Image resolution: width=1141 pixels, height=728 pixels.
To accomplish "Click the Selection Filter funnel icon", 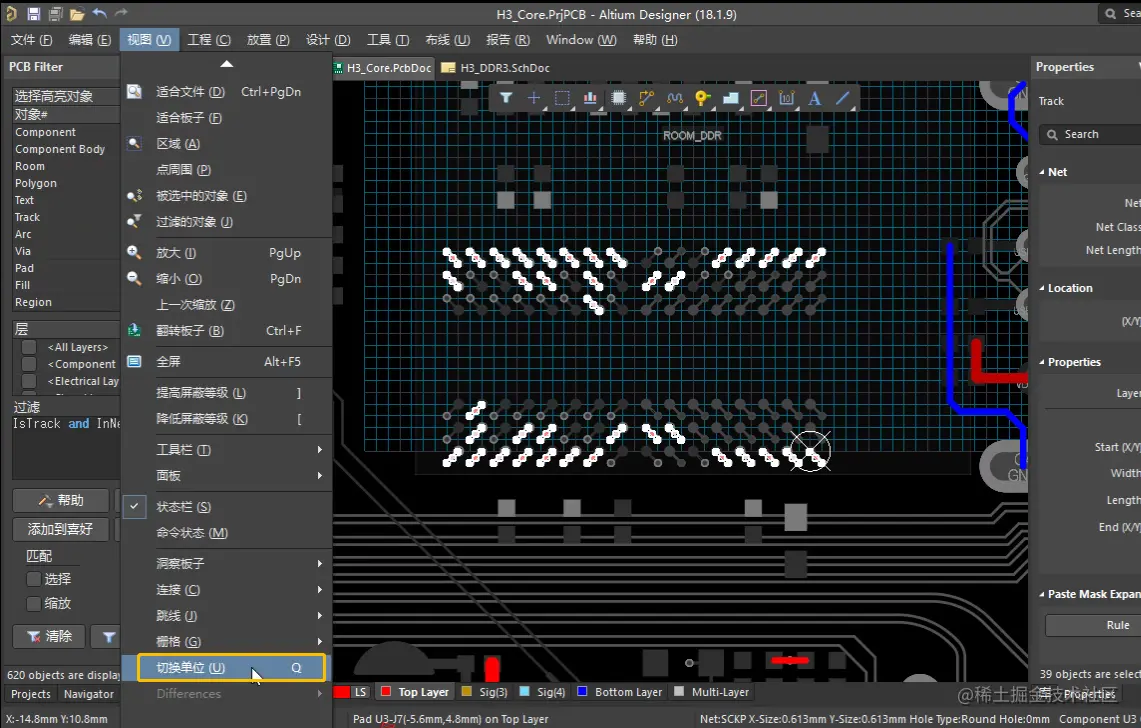I will [506, 98].
